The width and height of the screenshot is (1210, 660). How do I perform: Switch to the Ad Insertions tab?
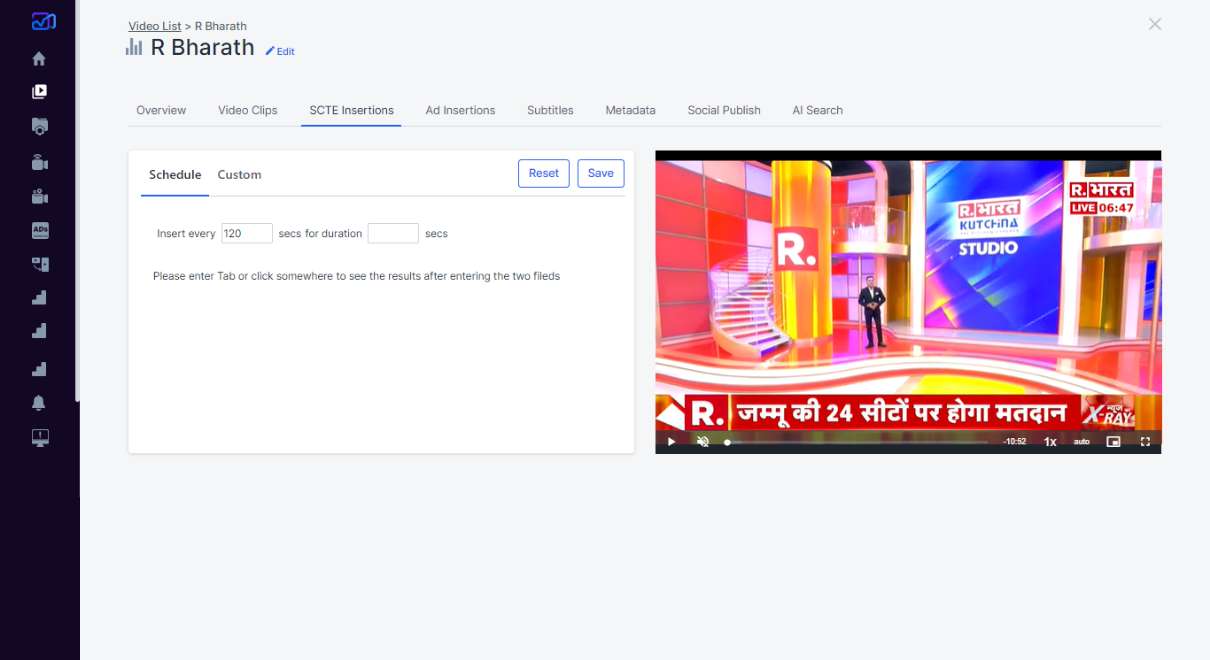(x=460, y=110)
